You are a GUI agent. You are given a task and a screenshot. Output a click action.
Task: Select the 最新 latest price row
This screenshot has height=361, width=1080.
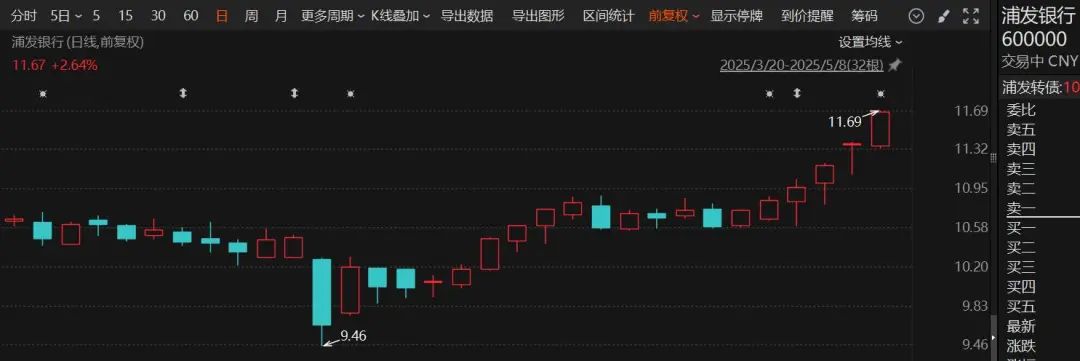pos(1021,327)
